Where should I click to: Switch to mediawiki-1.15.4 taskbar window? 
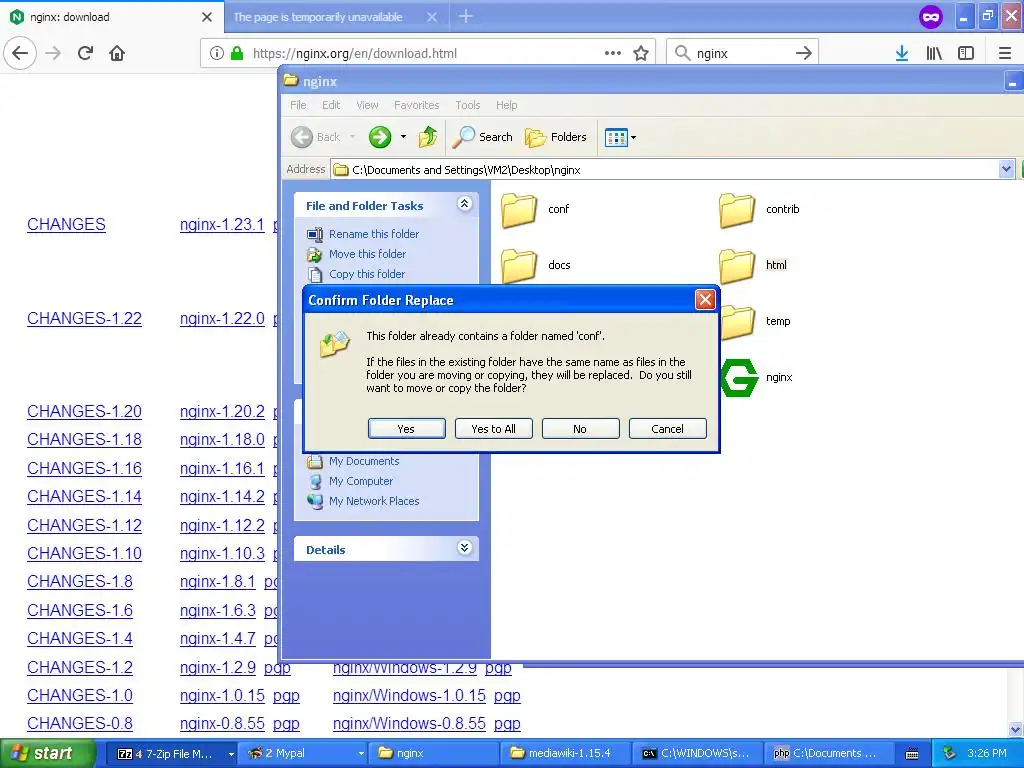566,754
